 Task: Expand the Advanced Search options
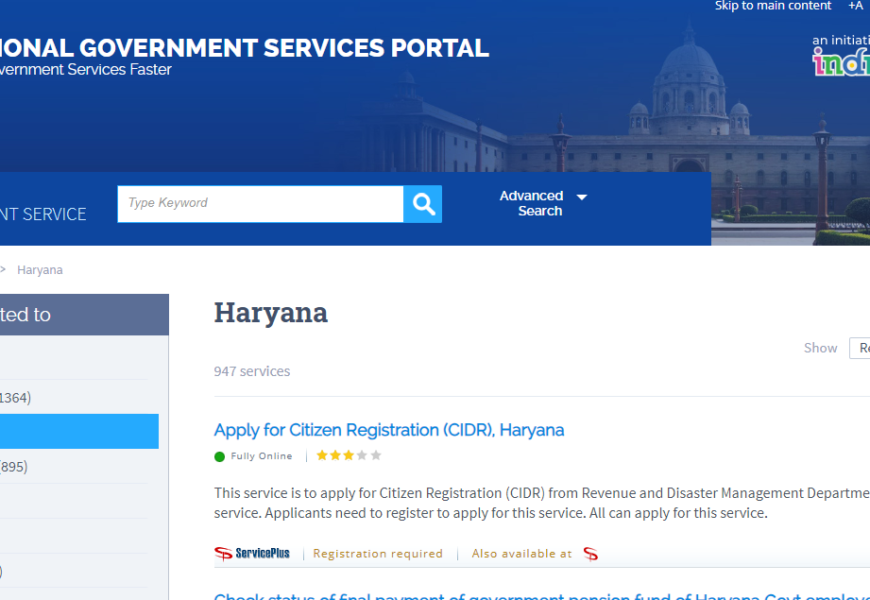pyautogui.click(x=532, y=204)
